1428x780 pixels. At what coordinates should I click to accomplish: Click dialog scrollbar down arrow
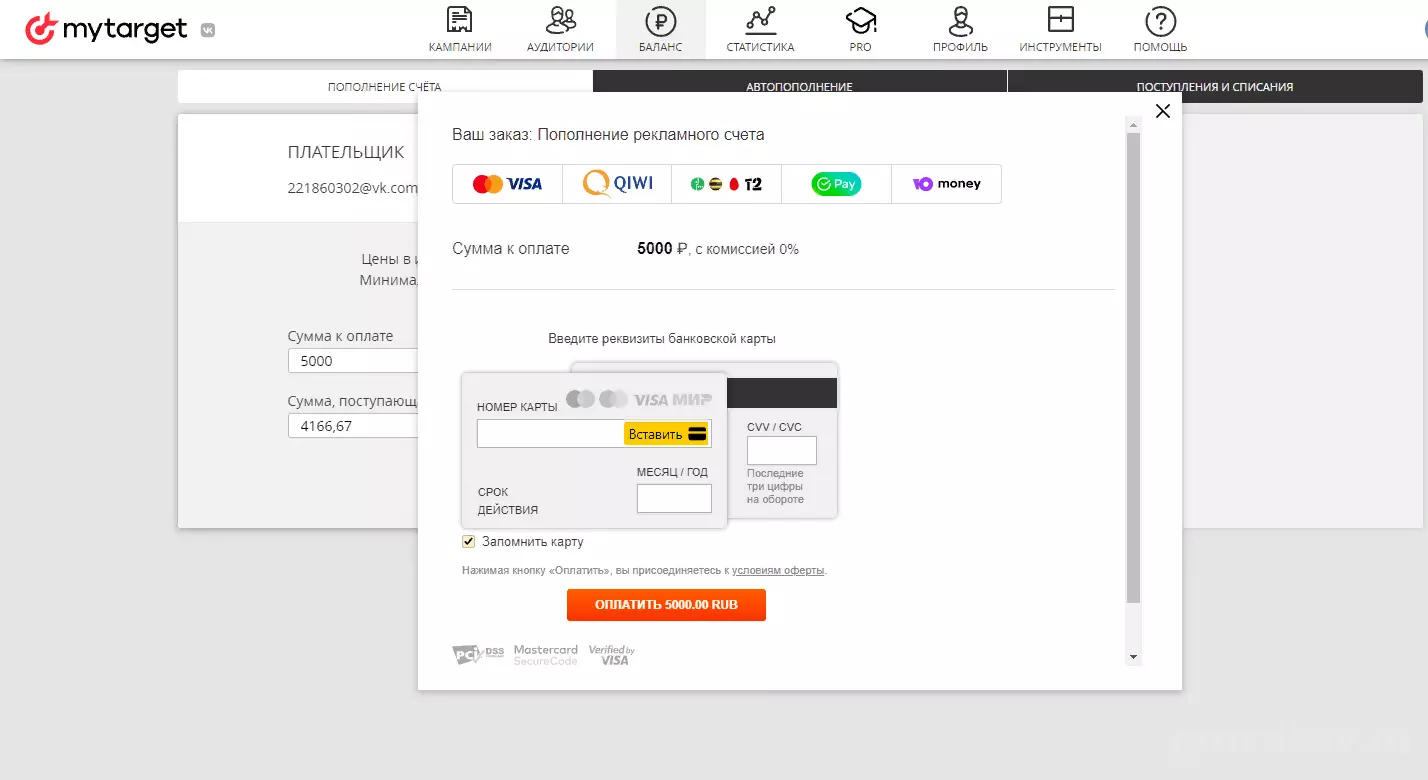(x=1133, y=657)
